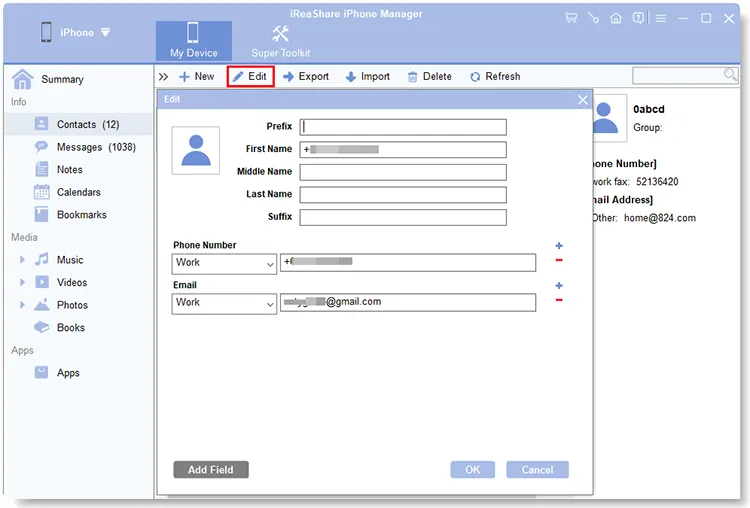
Task: Click the Prefix input field
Action: [403, 127]
